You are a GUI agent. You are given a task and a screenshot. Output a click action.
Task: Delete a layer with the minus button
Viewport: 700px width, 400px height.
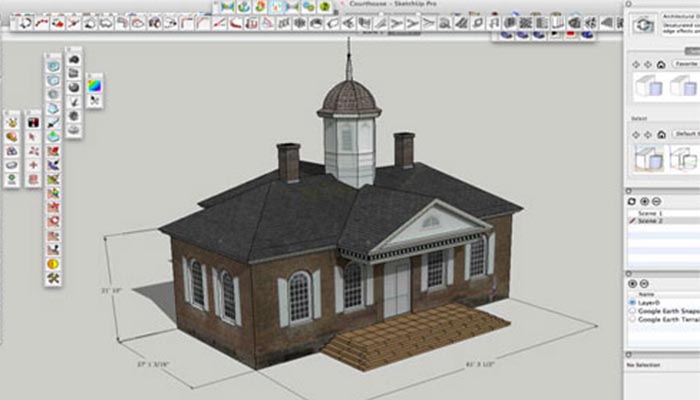[644, 283]
